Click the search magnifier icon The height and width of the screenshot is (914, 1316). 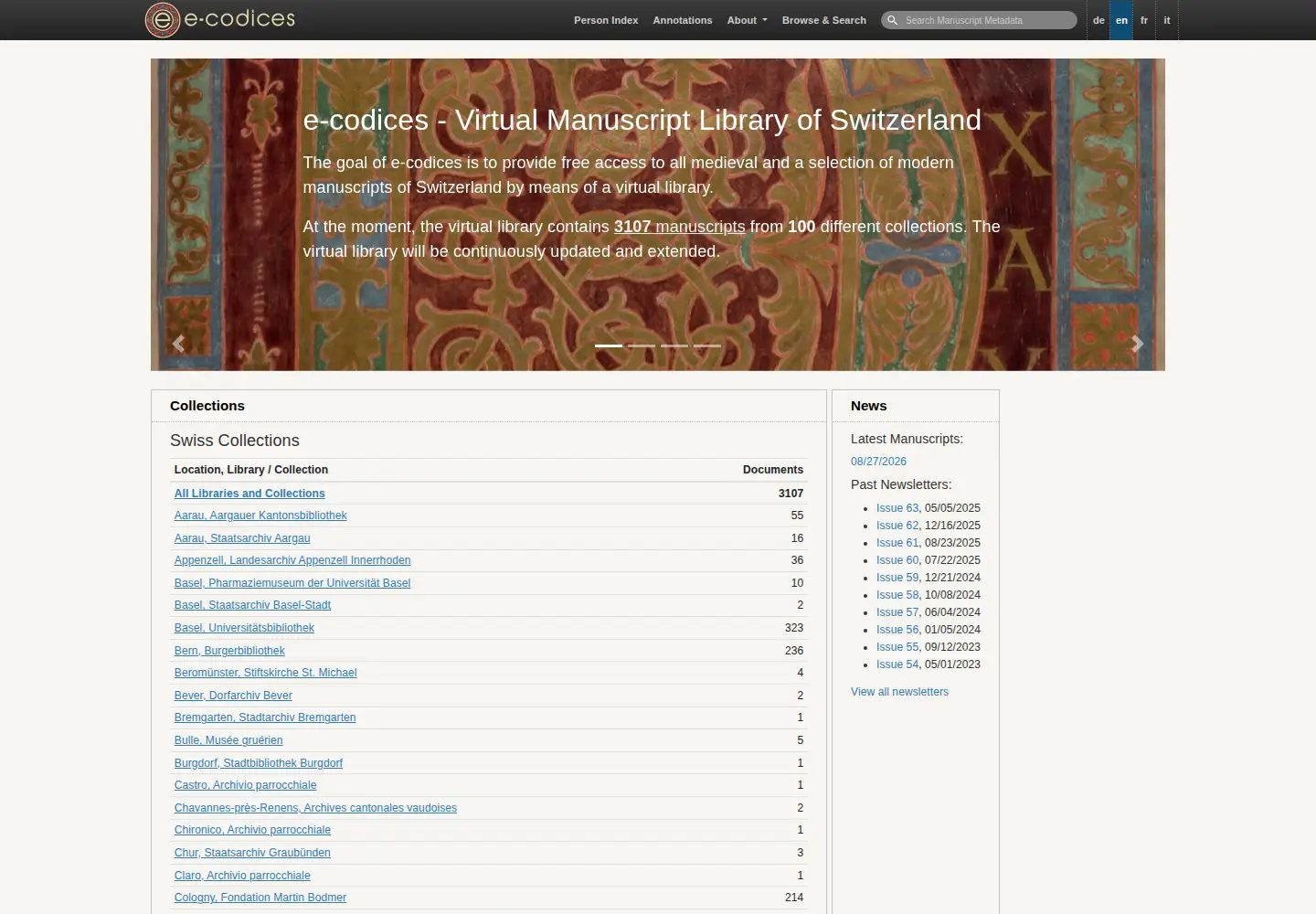892,20
